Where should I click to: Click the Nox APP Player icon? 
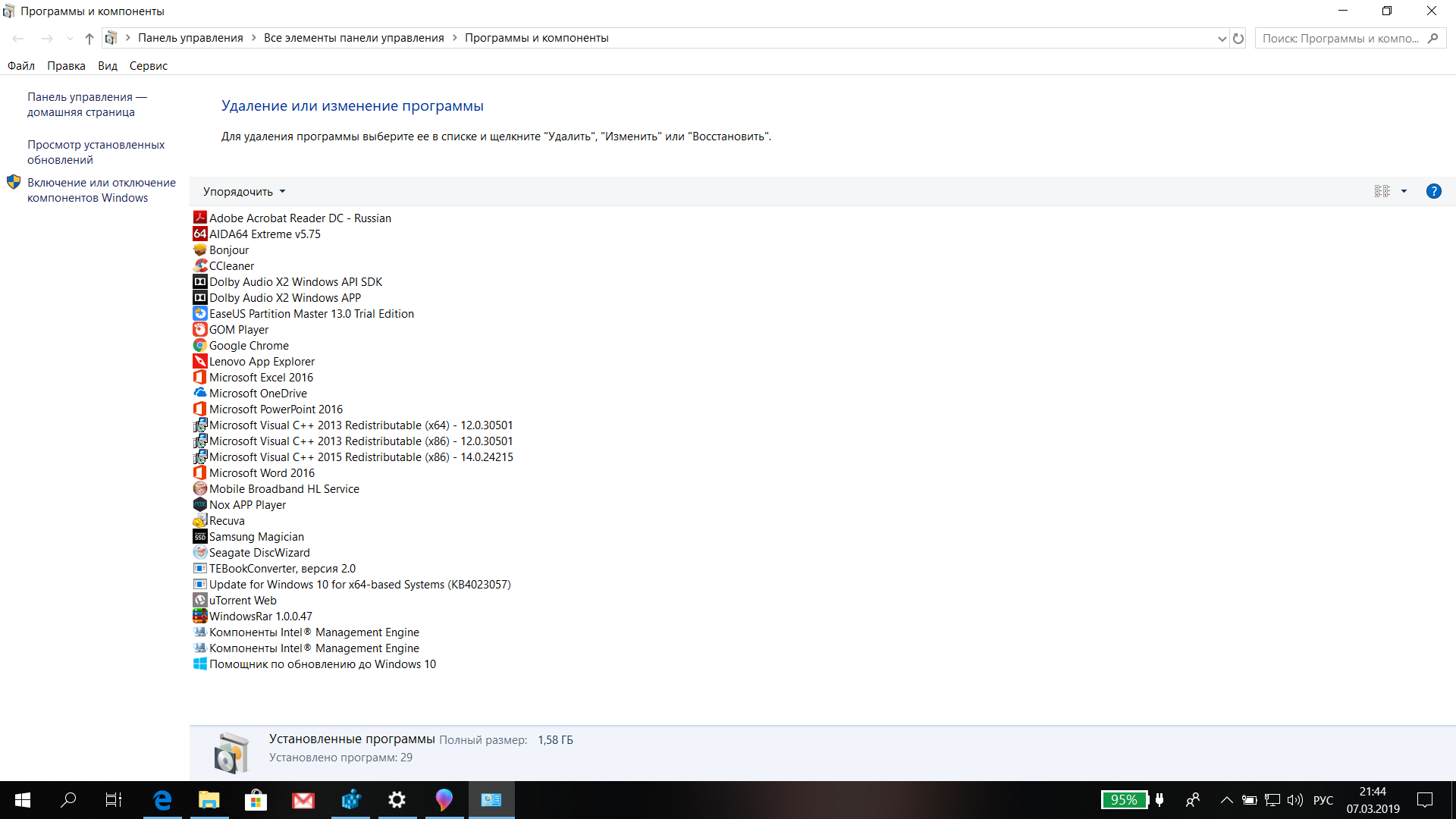[200, 504]
